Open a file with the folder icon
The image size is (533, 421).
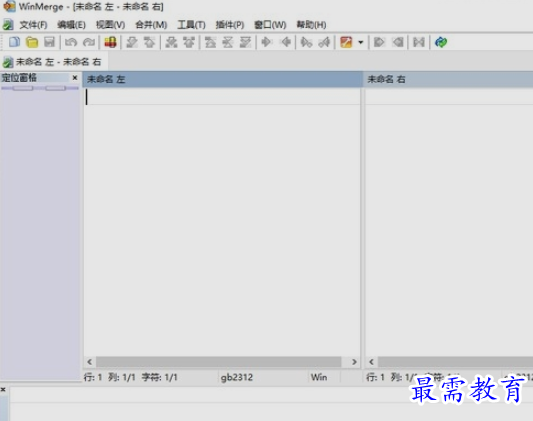pyautogui.click(x=32, y=42)
